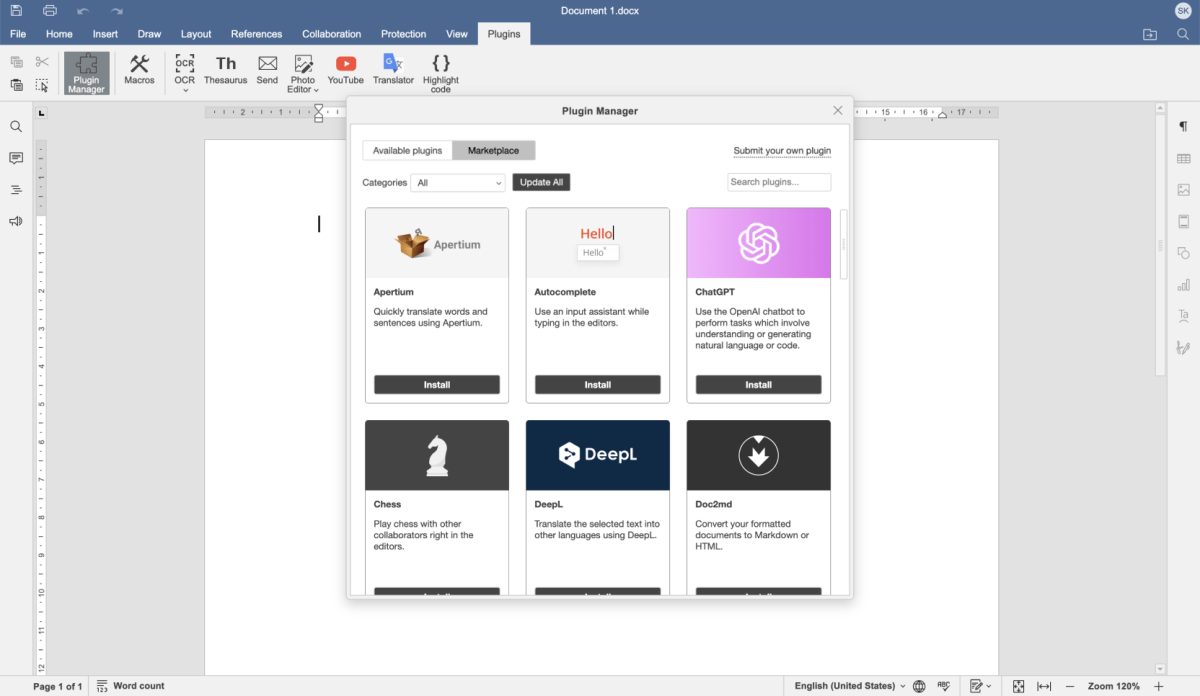Expand the Photo Editor dropdown arrow
Viewport: 1200px width, 696px height.
point(316,90)
